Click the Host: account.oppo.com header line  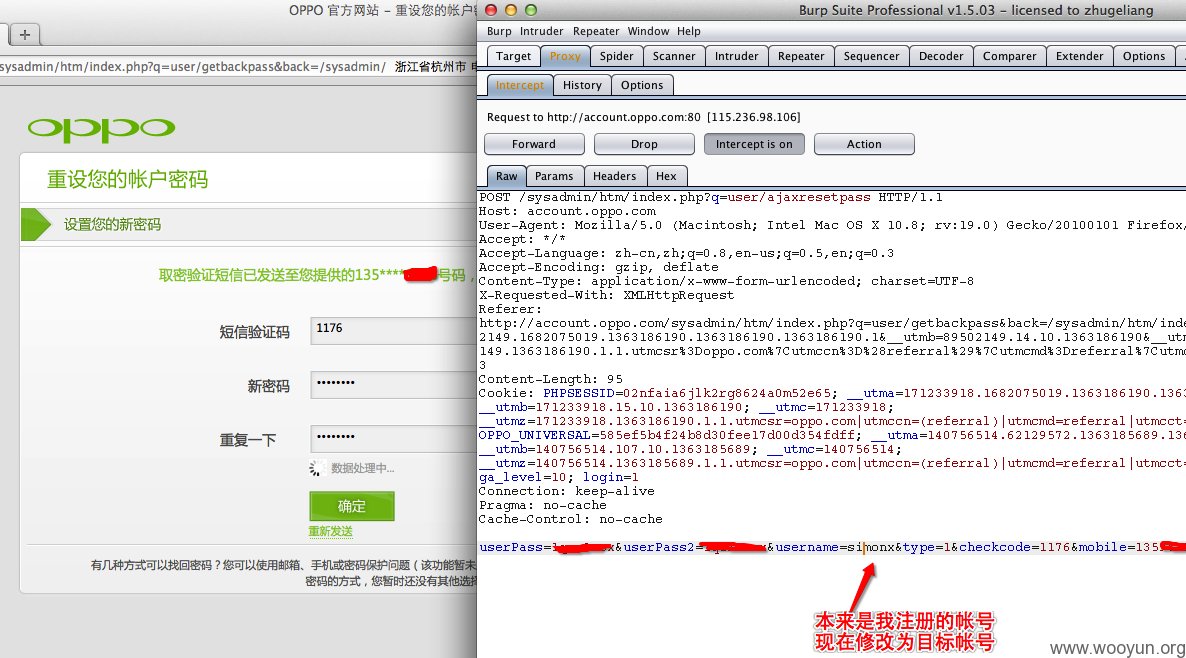click(567, 211)
